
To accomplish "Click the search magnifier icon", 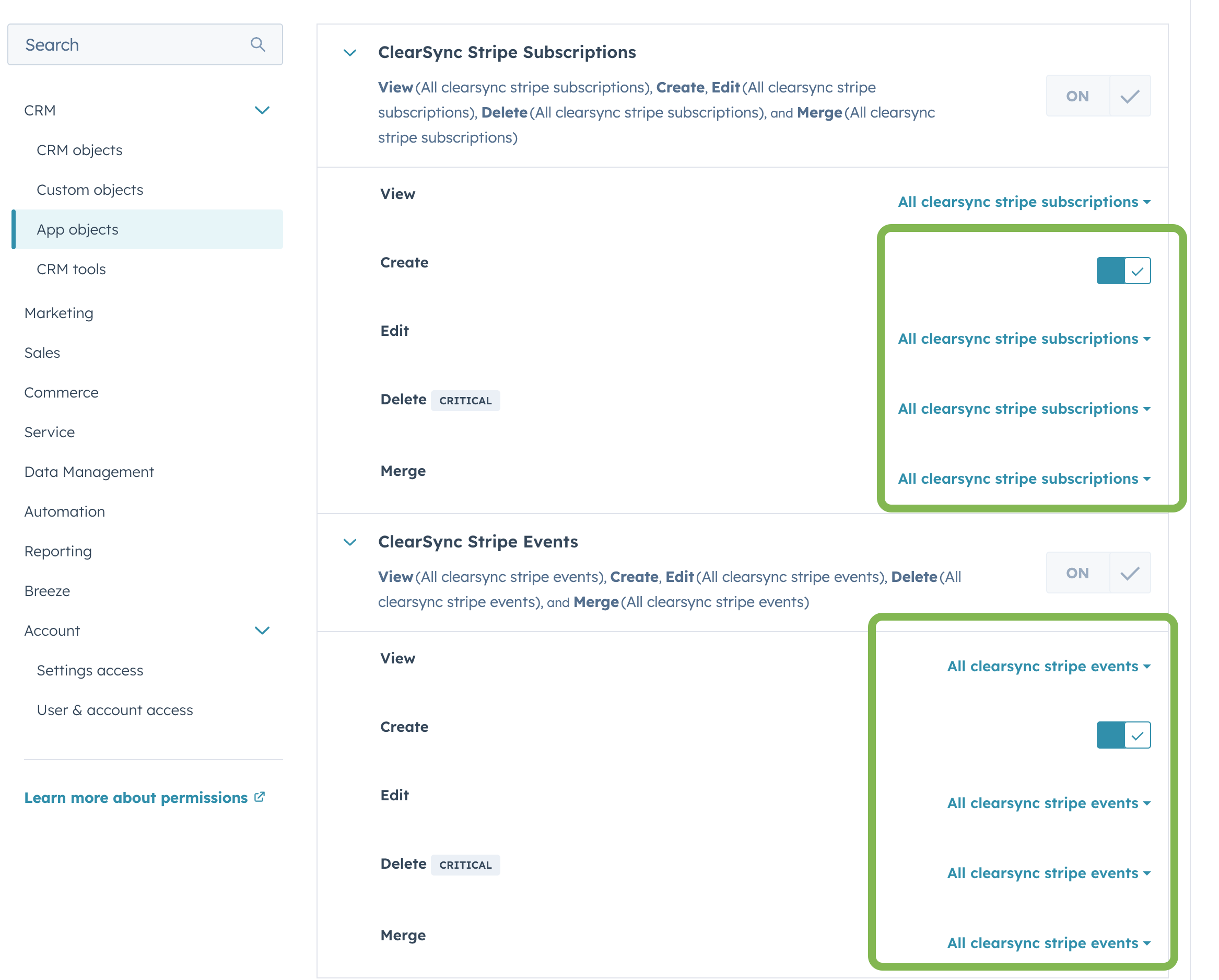I will 258,44.
